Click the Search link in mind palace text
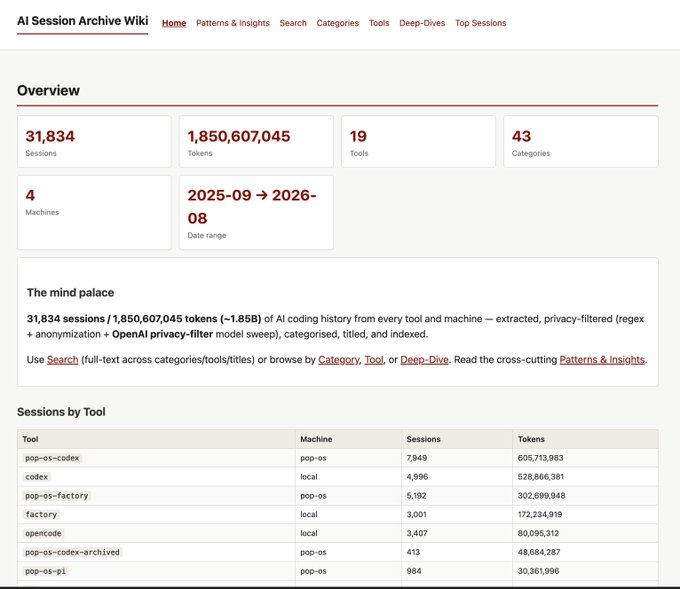Viewport: 680px width, 589px height. 62,360
